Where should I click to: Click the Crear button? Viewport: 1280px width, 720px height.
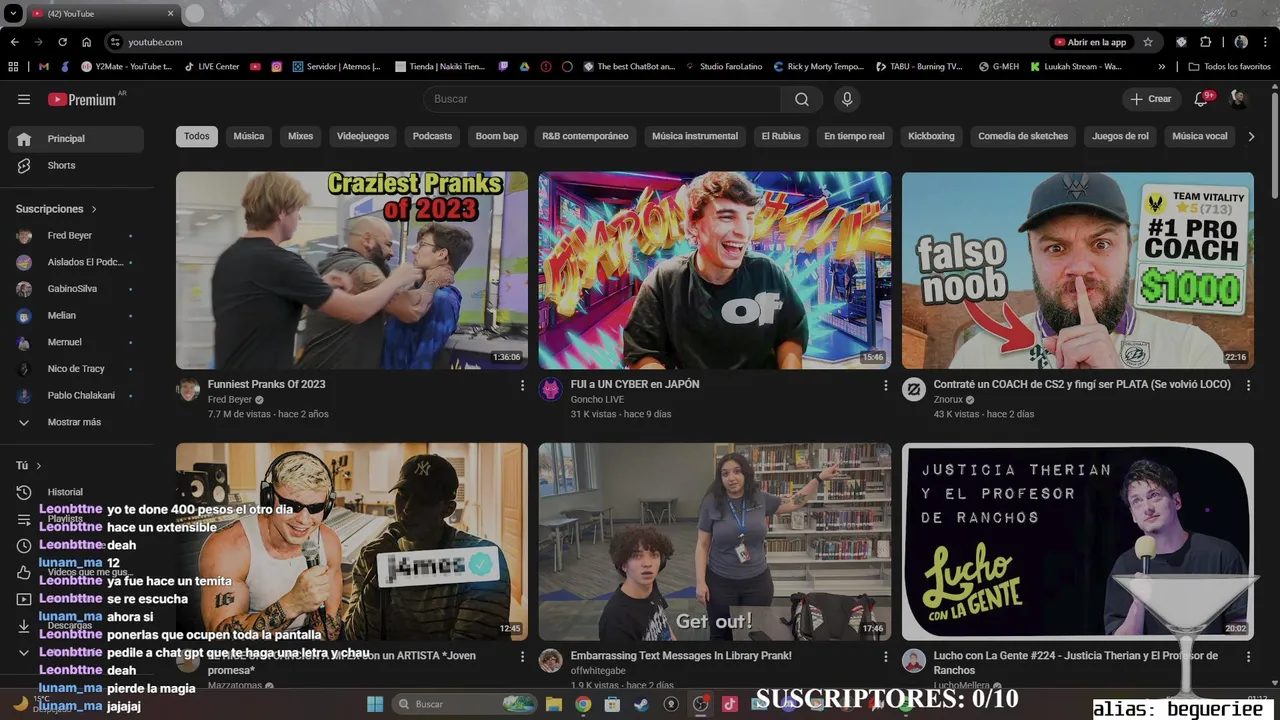[x=1151, y=99]
